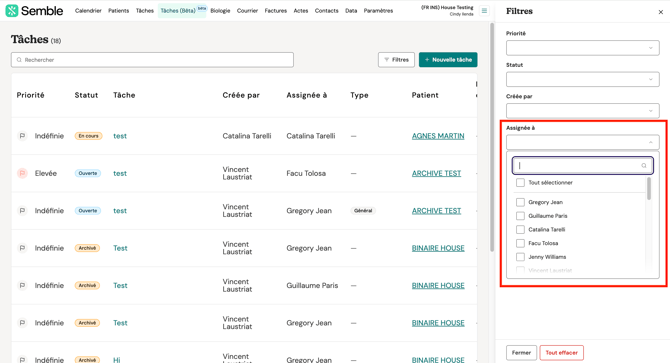Check the Facu Tolosa assignee option
The height and width of the screenshot is (363, 670).
point(520,243)
